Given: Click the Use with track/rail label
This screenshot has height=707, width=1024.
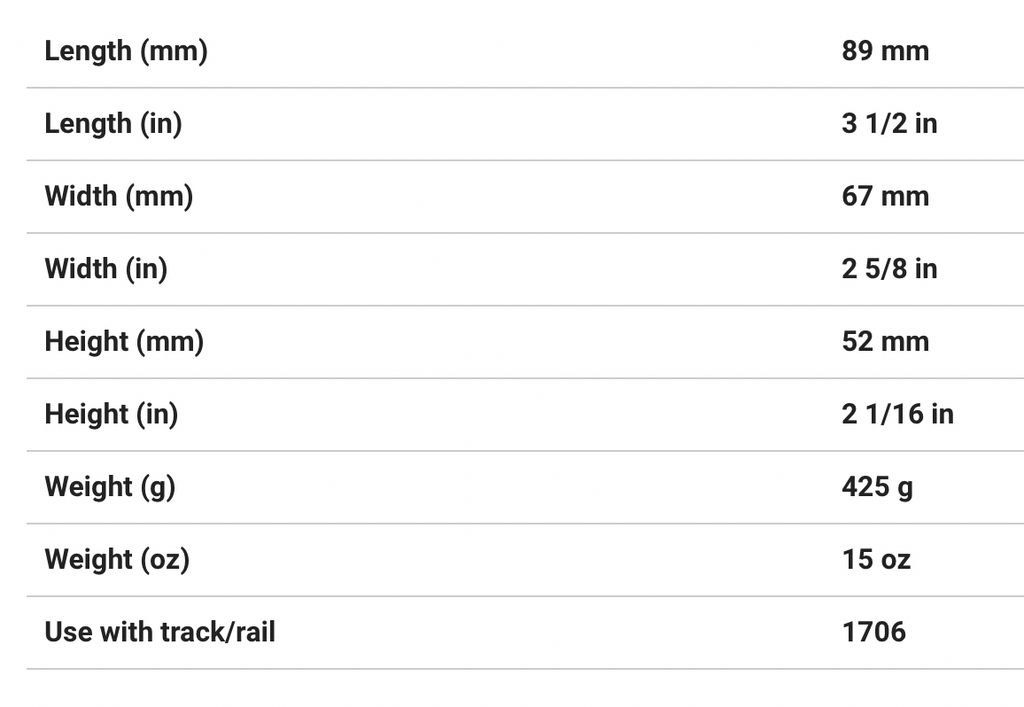Looking at the screenshot, I should pyautogui.click(x=160, y=632).
